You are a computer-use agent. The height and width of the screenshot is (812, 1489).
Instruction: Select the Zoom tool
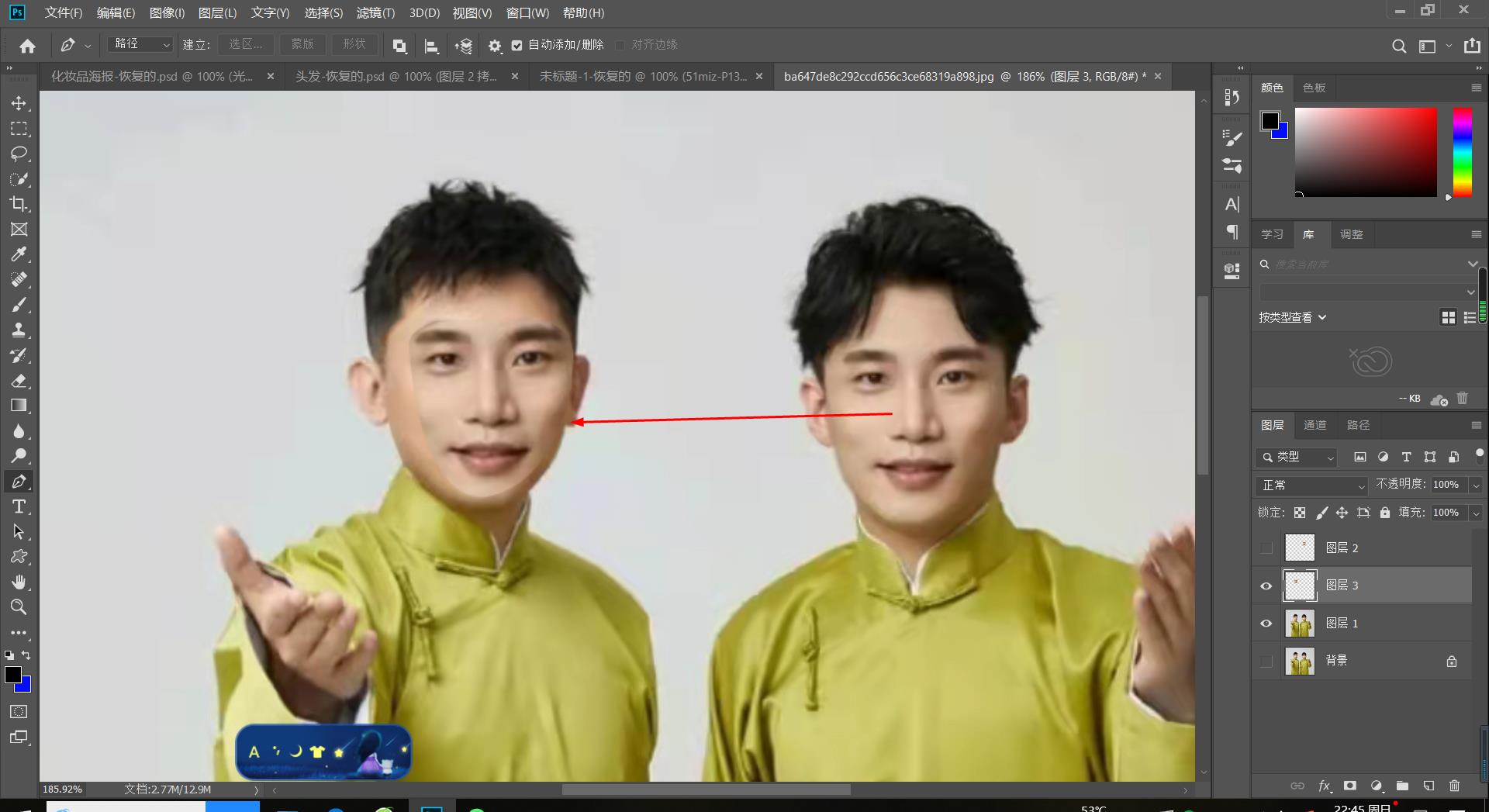pos(19,607)
